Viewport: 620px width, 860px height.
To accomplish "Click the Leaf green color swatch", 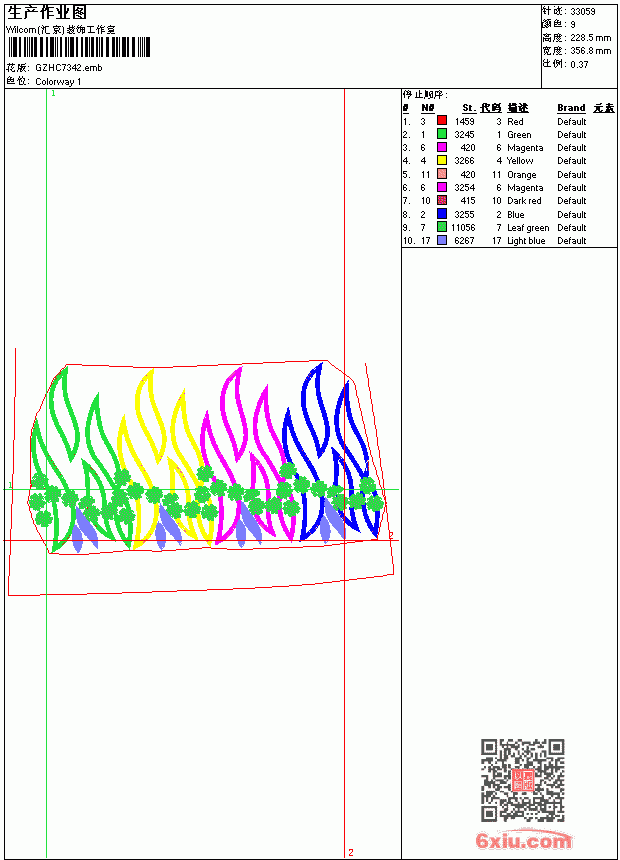I will [x=442, y=227].
